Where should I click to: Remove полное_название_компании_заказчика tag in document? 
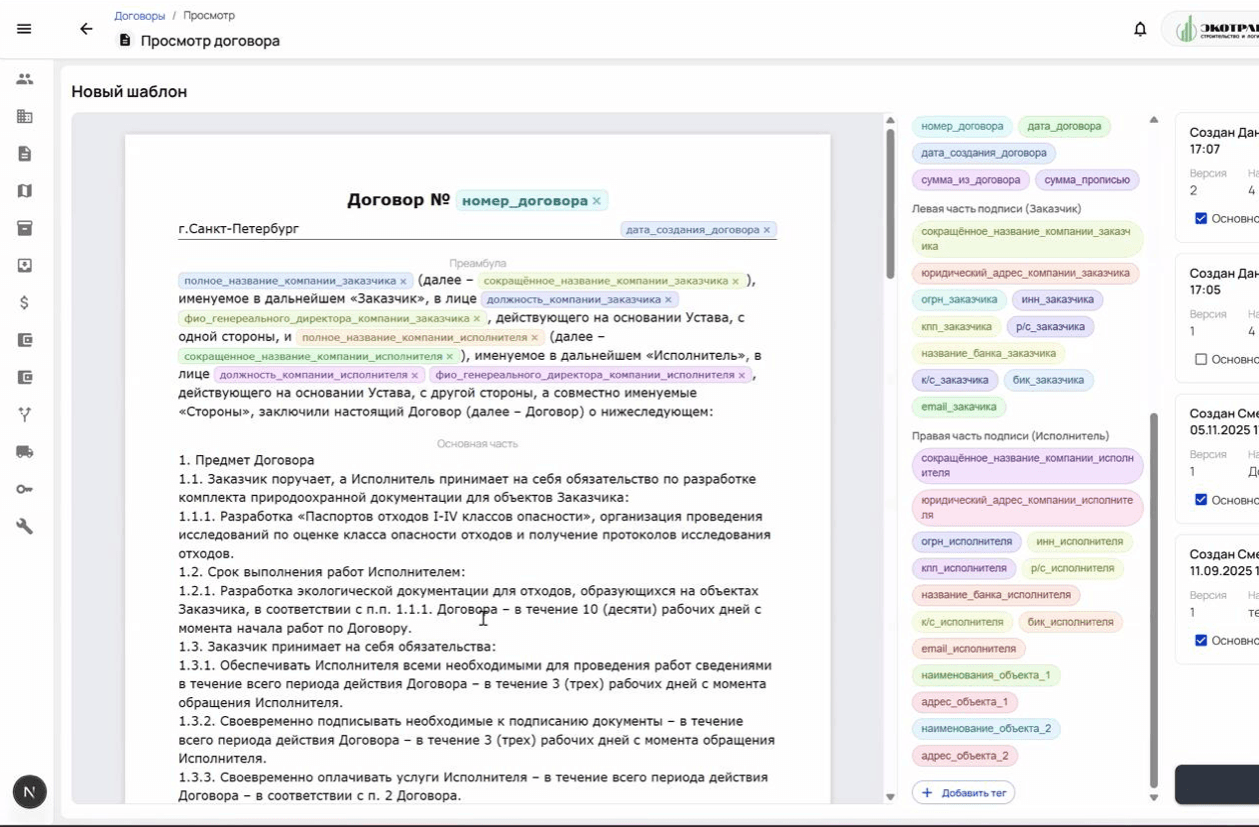[x=403, y=282]
